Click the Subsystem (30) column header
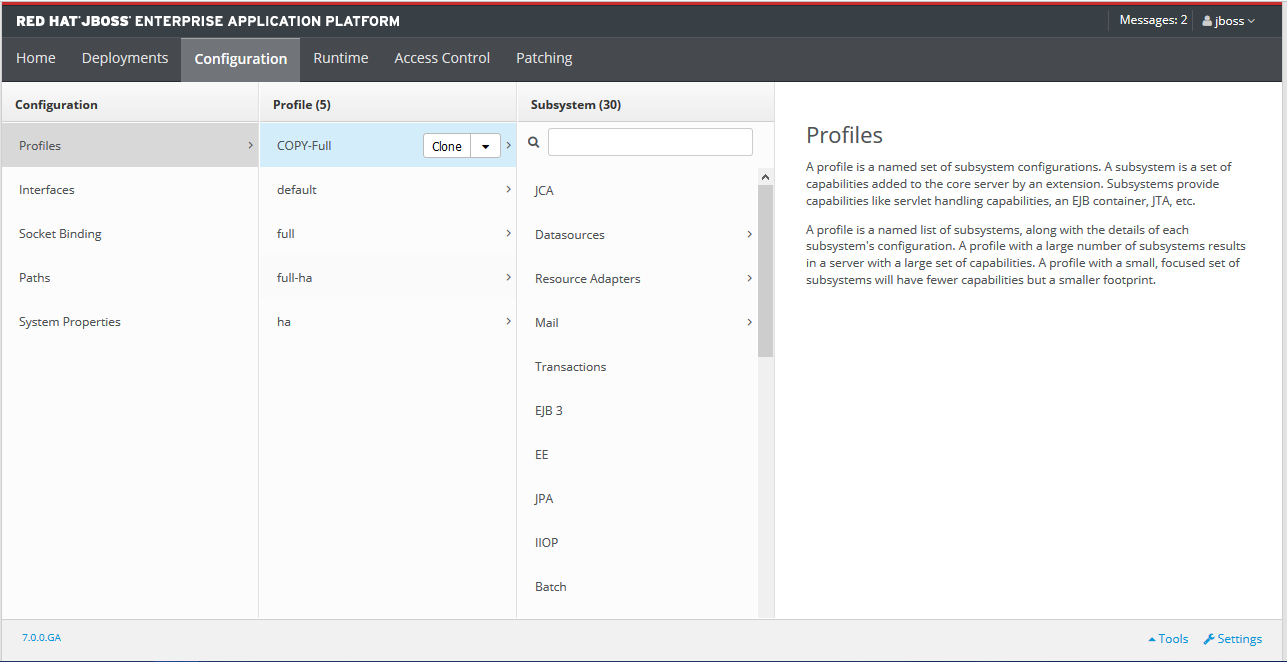Image resolution: width=1287 pixels, height=662 pixels. [x=576, y=104]
